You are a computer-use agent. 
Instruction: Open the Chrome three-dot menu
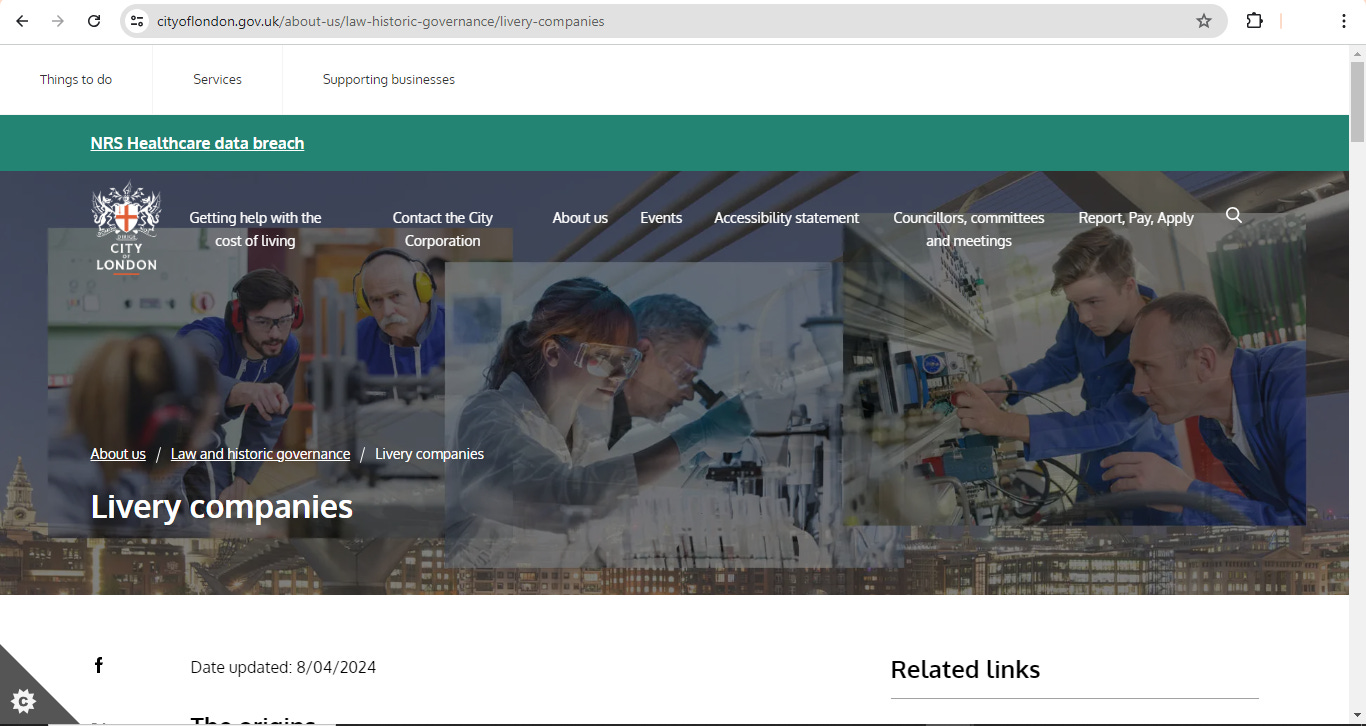point(1344,21)
